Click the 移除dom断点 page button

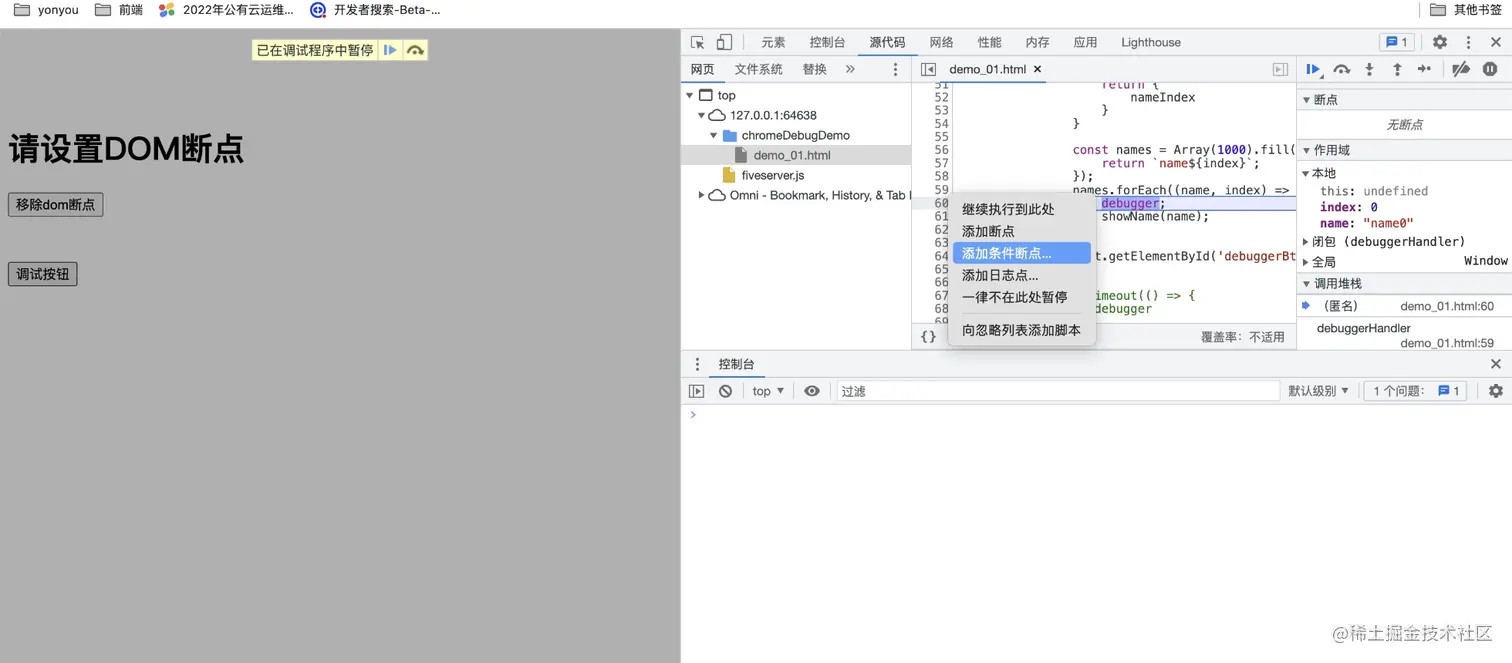click(x=55, y=204)
